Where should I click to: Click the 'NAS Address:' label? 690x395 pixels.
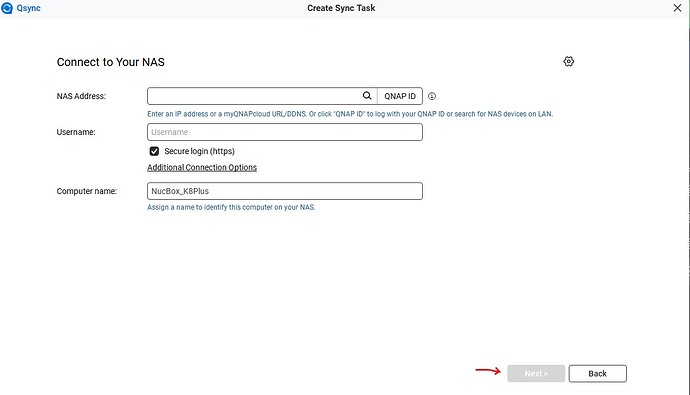[x=81, y=96]
